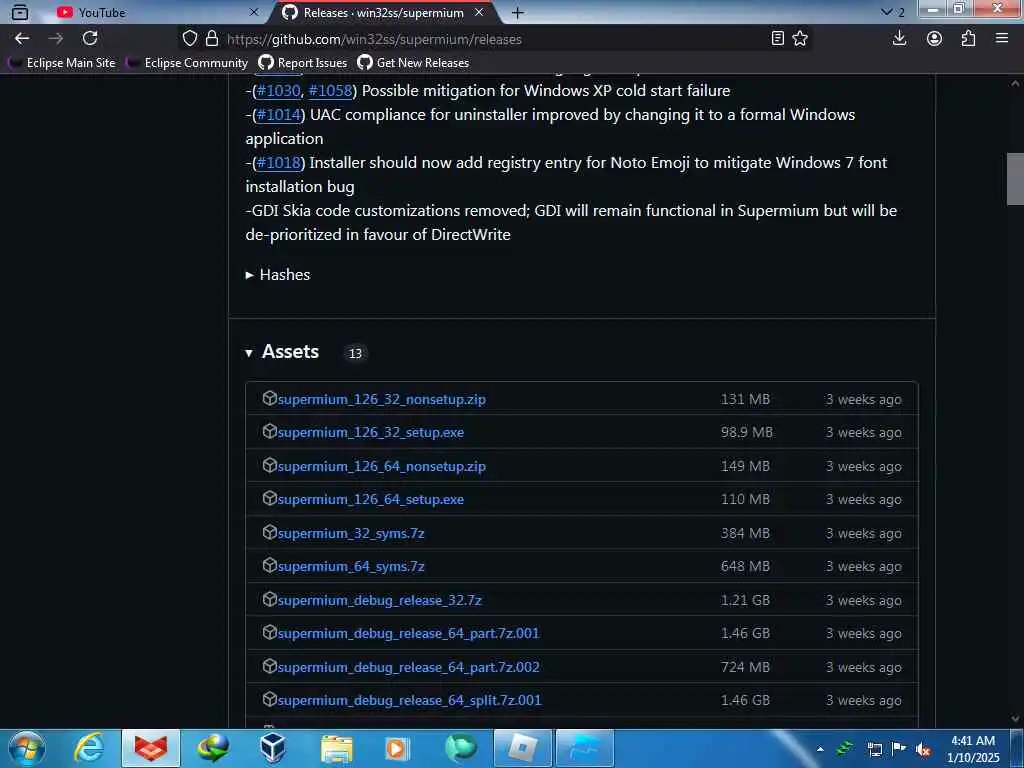The image size is (1024, 768).
Task: Open Eclipse Main Site bookmark
Action: coord(63,63)
